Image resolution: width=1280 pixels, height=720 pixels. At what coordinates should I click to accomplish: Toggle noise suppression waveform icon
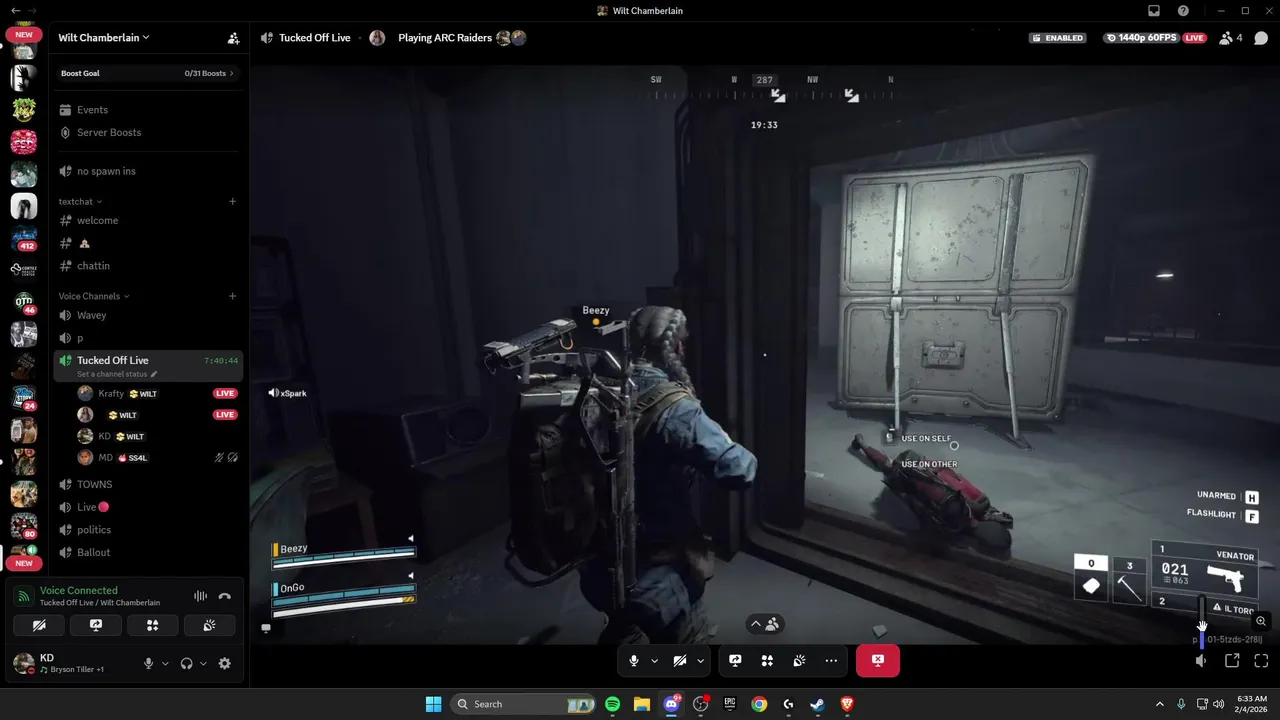200,596
